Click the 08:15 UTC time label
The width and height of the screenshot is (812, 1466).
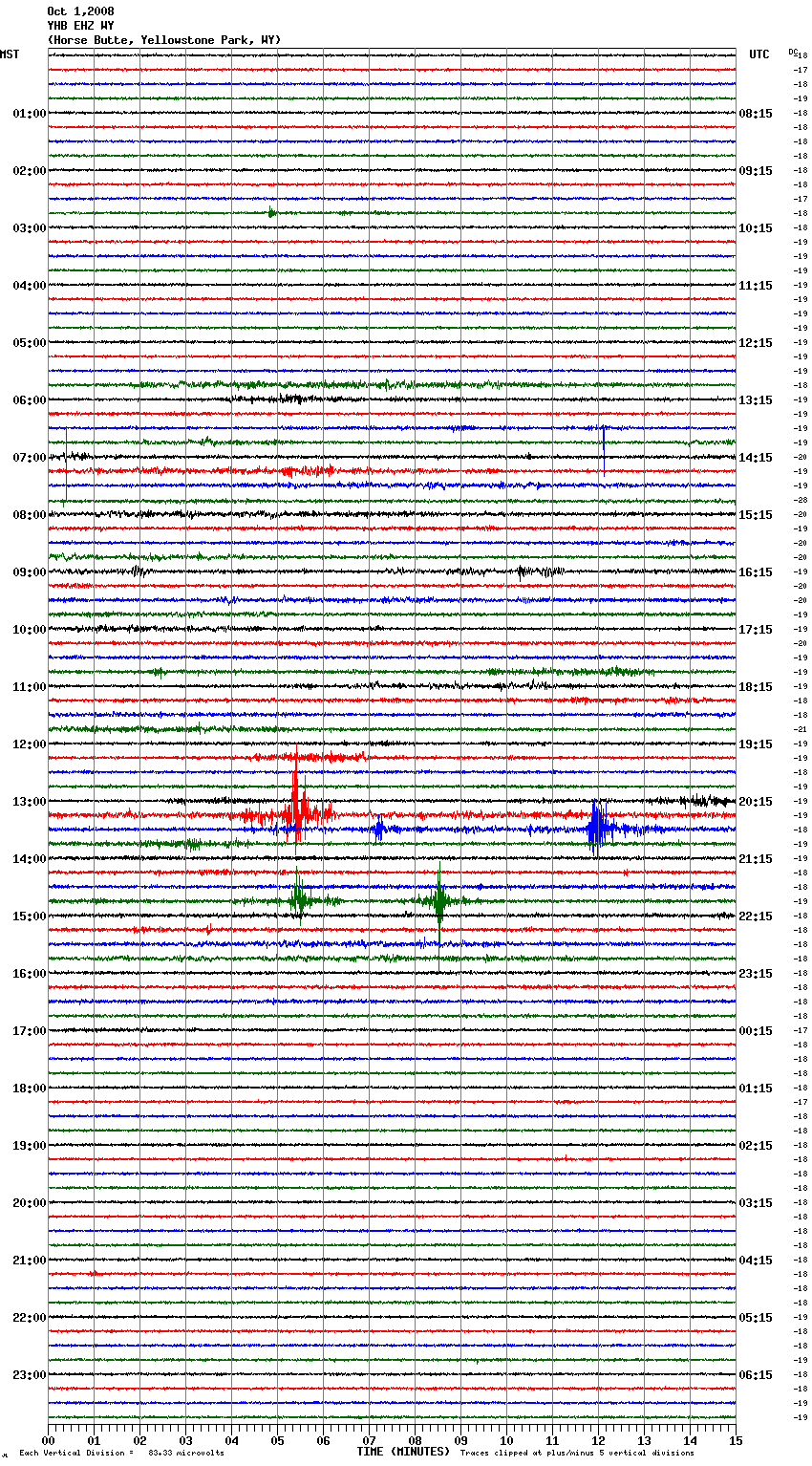coord(756,114)
